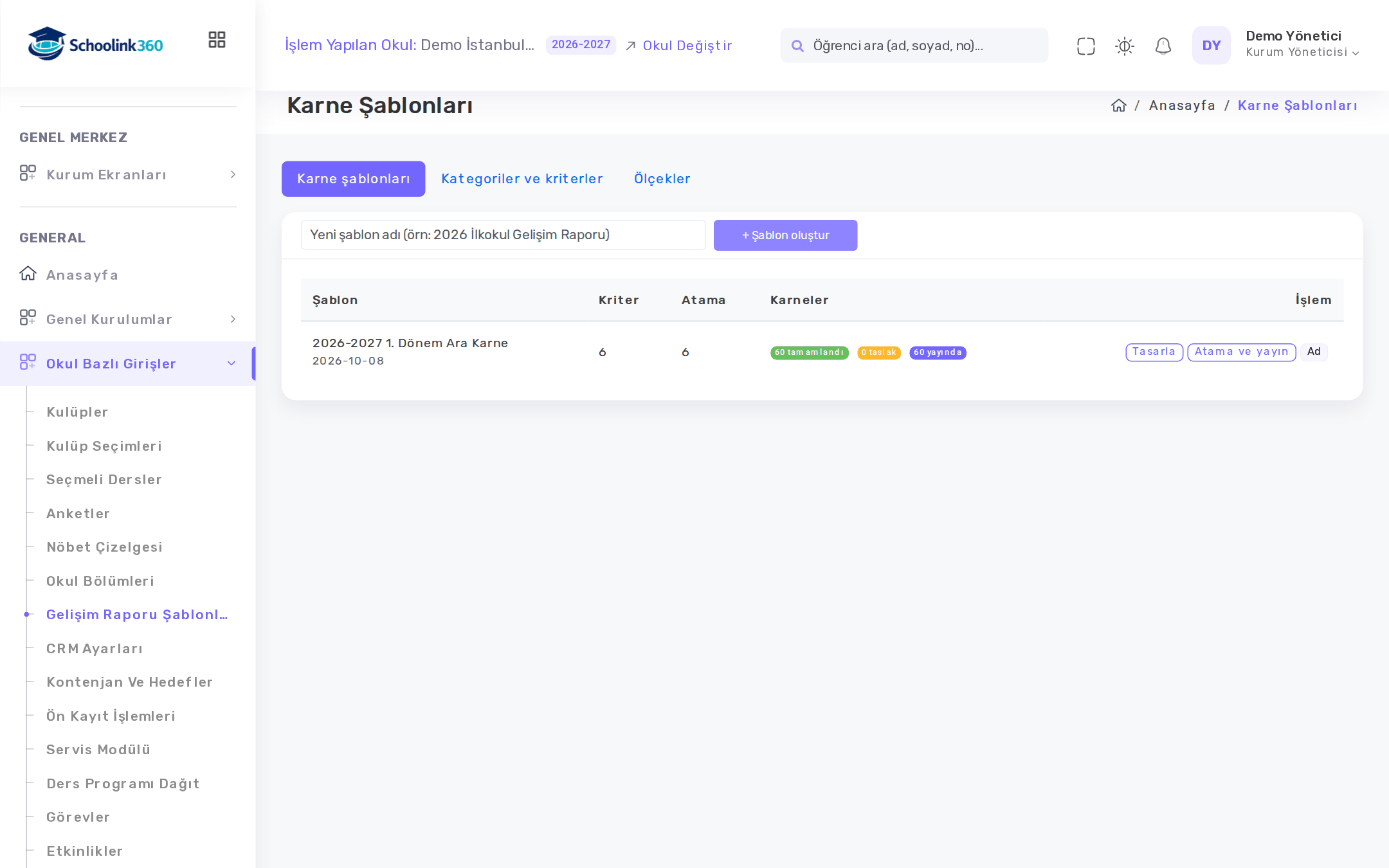Switch theme with the sun icon
The width and height of the screenshot is (1389, 868).
[x=1124, y=46]
